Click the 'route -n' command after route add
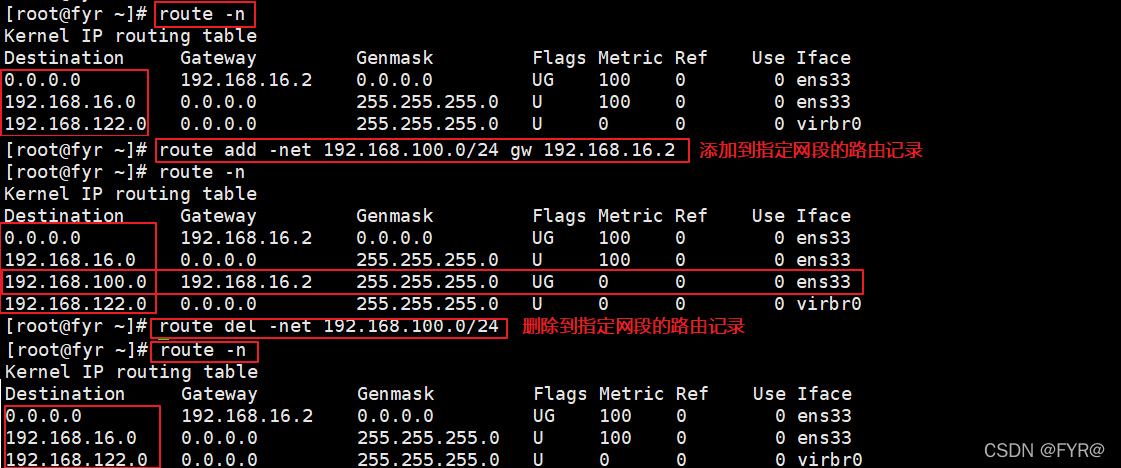This screenshot has height=468, width=1121. [x=202, y=172]
